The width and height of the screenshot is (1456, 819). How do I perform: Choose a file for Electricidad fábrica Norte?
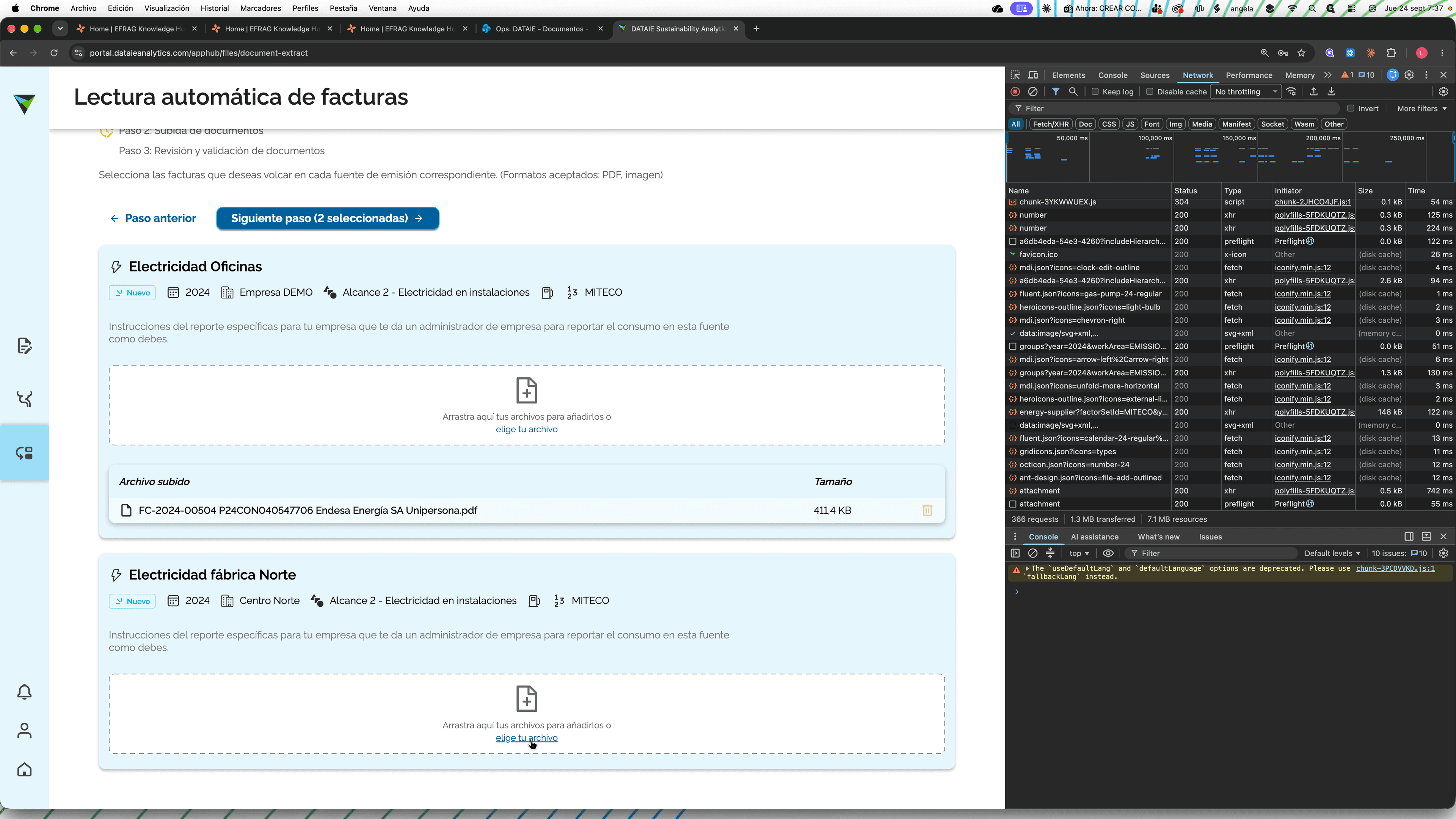pos(526,738)
